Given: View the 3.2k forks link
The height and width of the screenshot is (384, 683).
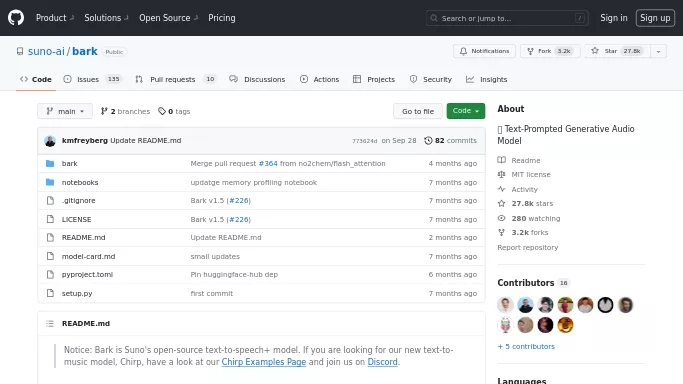Looking at the screenshot, I should click(x=523, y=232).
